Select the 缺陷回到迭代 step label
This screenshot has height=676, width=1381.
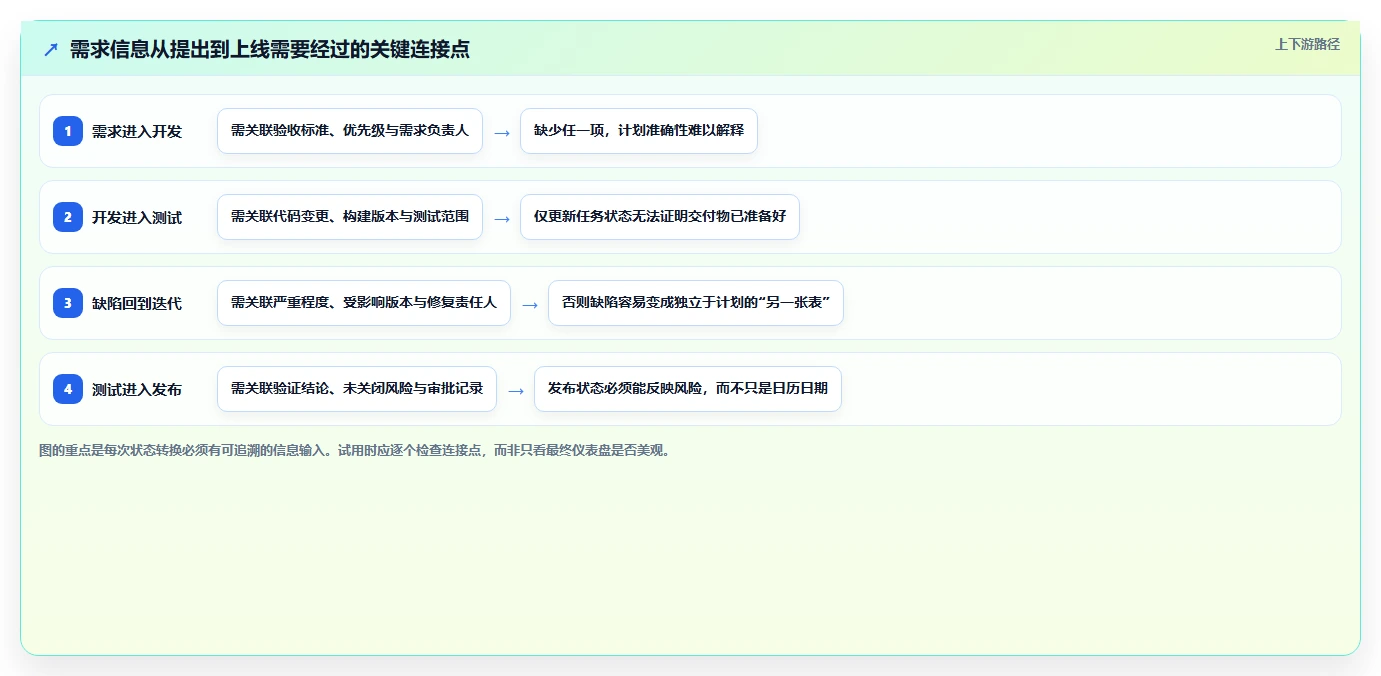click(x=137, y=303)
